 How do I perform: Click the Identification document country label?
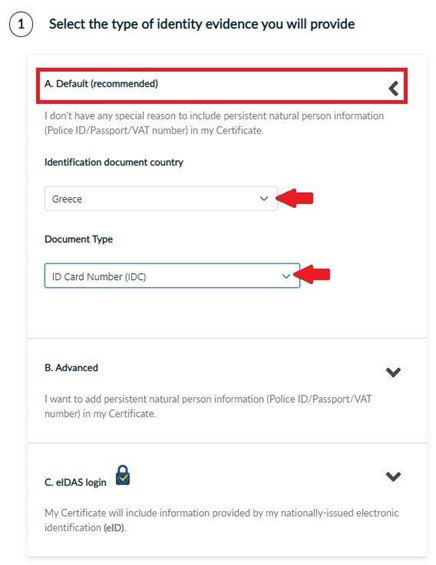(x=114, y=162)
